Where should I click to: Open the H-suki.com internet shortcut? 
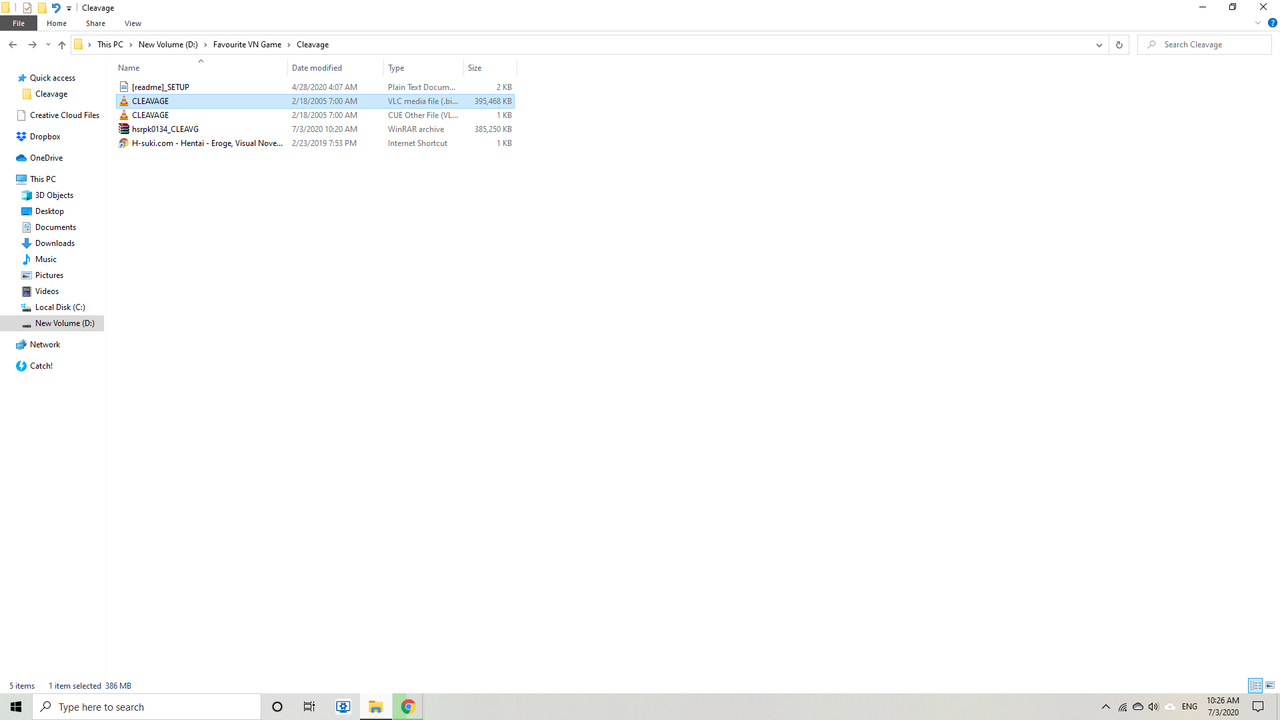point(207,143)
